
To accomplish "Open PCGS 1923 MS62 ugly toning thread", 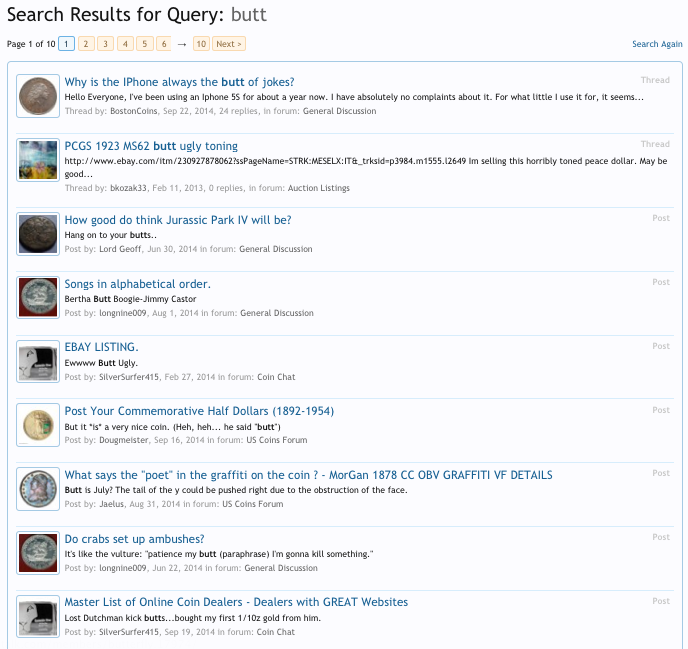I will 151,146.
